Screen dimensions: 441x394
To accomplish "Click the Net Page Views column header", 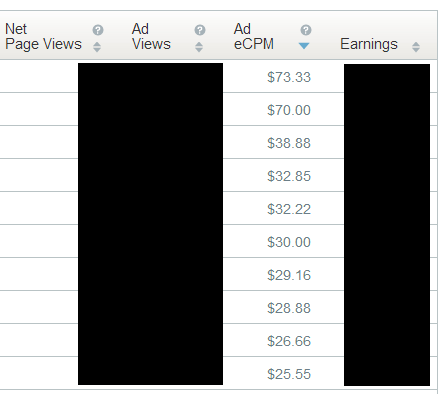I will click(x=43, y=37).
